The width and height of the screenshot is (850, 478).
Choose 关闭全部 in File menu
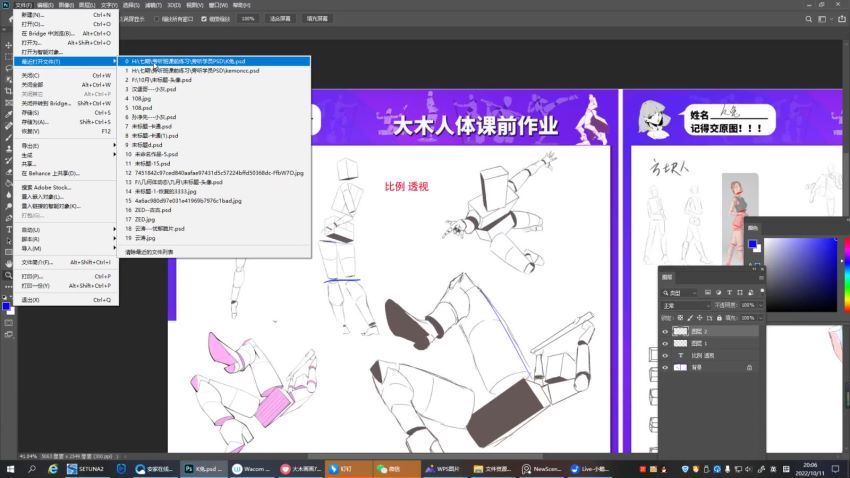pyautogui.click(x=66, y=85)
